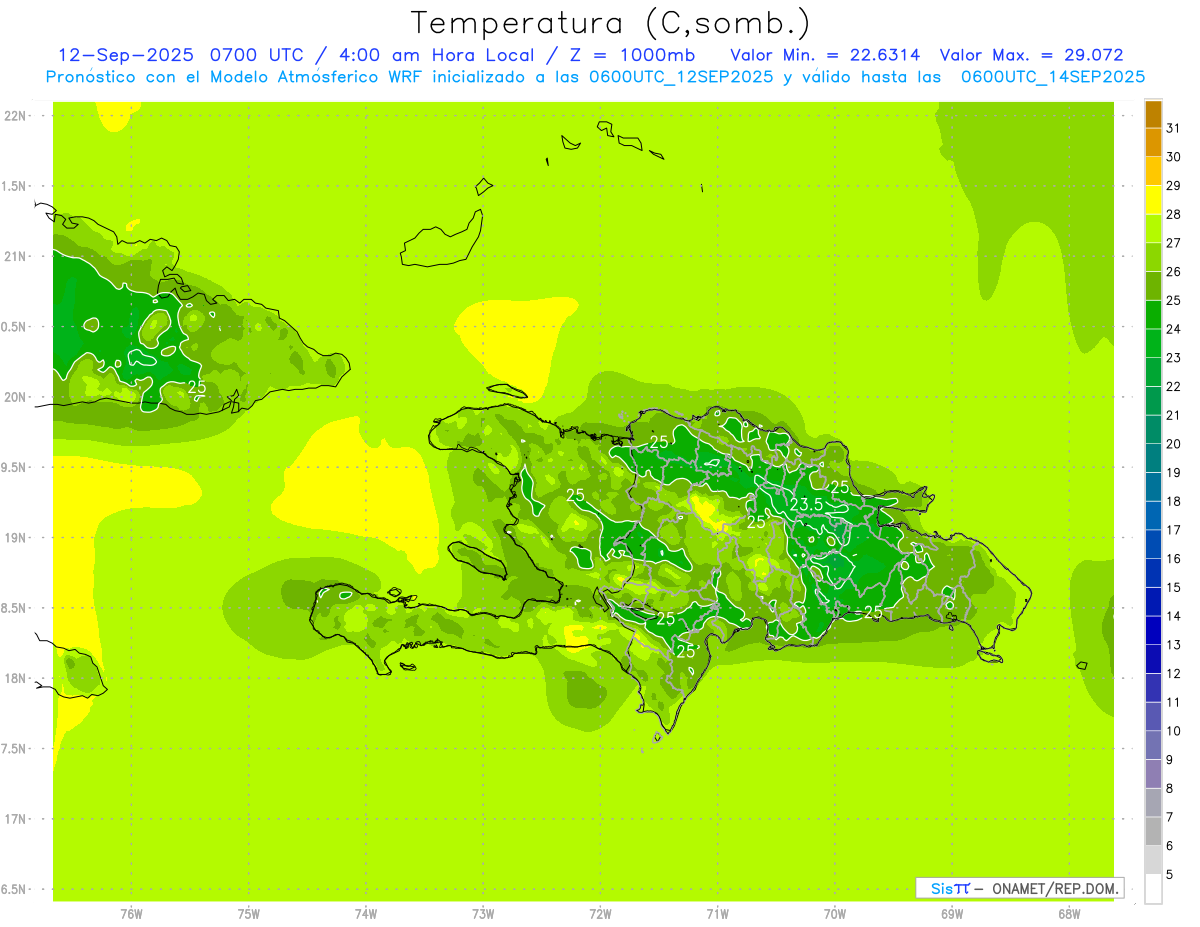Pick the yellow swatch between 28 and 29
The width and height of the screenshot is (1200, 927).
[1153, 200]
